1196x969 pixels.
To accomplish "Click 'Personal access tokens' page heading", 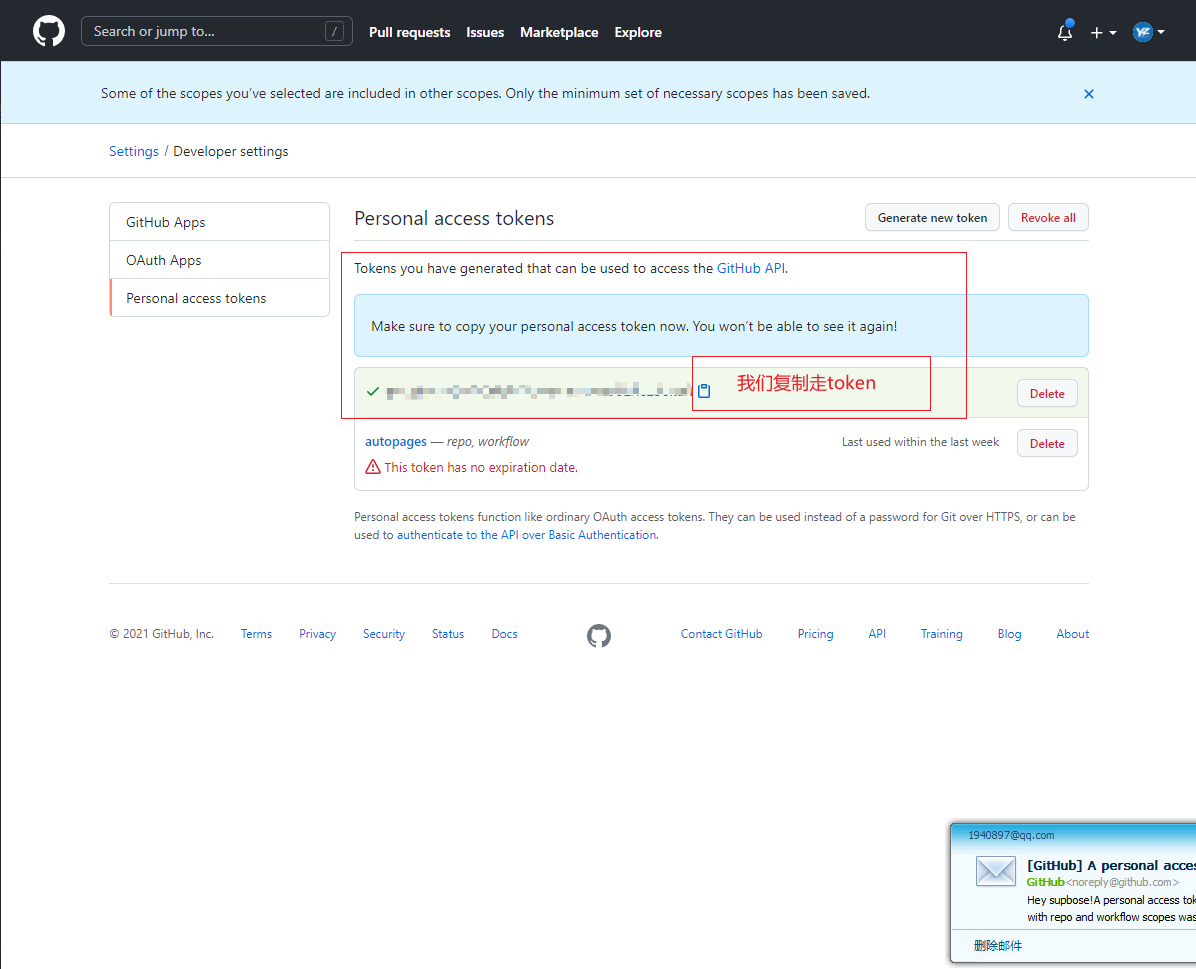I will (454, 218).
